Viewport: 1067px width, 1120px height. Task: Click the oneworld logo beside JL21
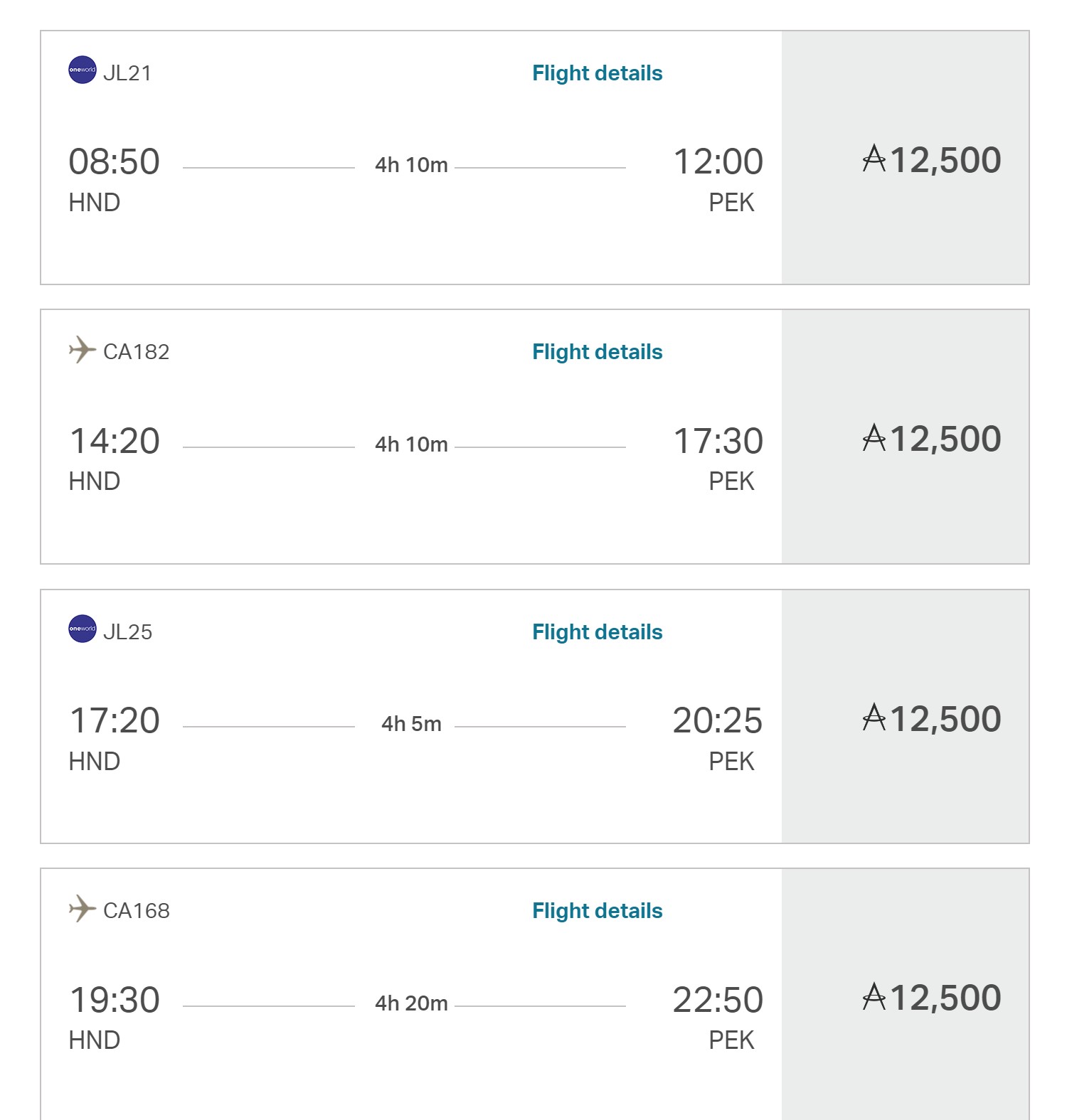pyautogui.click(x=83, y=70)
